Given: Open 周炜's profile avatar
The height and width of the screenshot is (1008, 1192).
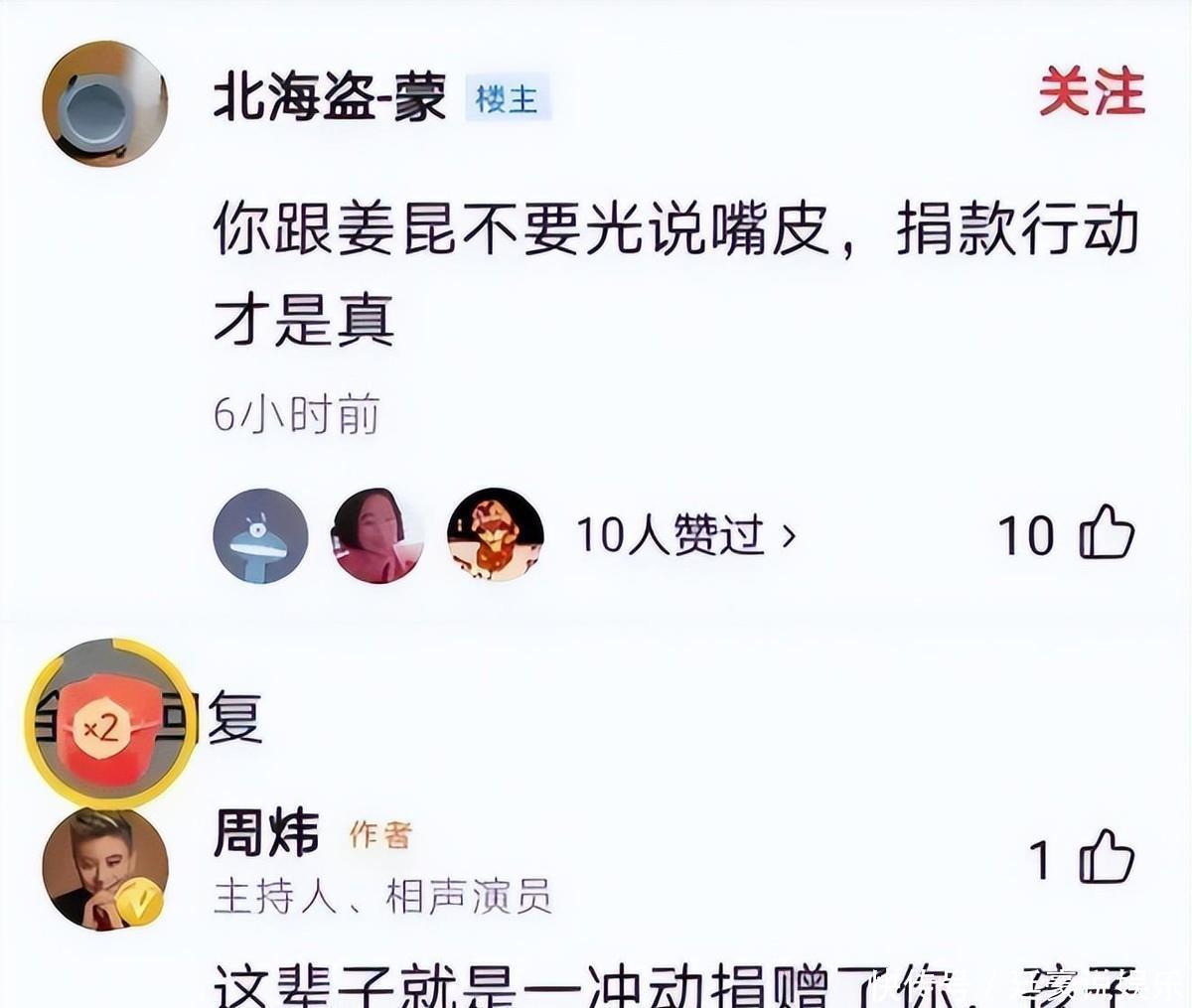Looking at the screenshot, I should [x=104, y=870].
